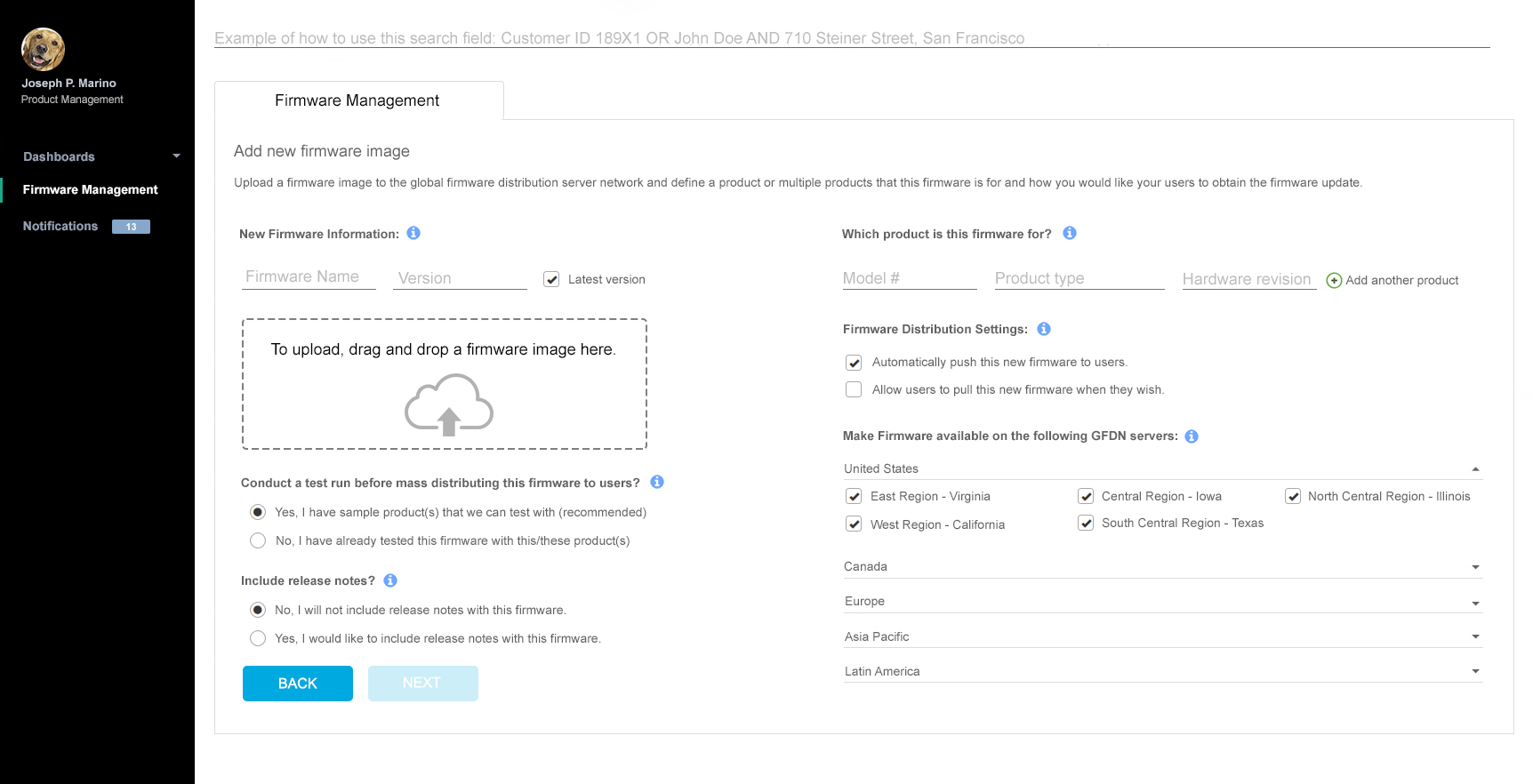Enable allow users to pull firmware
1533x784 pixels.
(x=854, y=389)
